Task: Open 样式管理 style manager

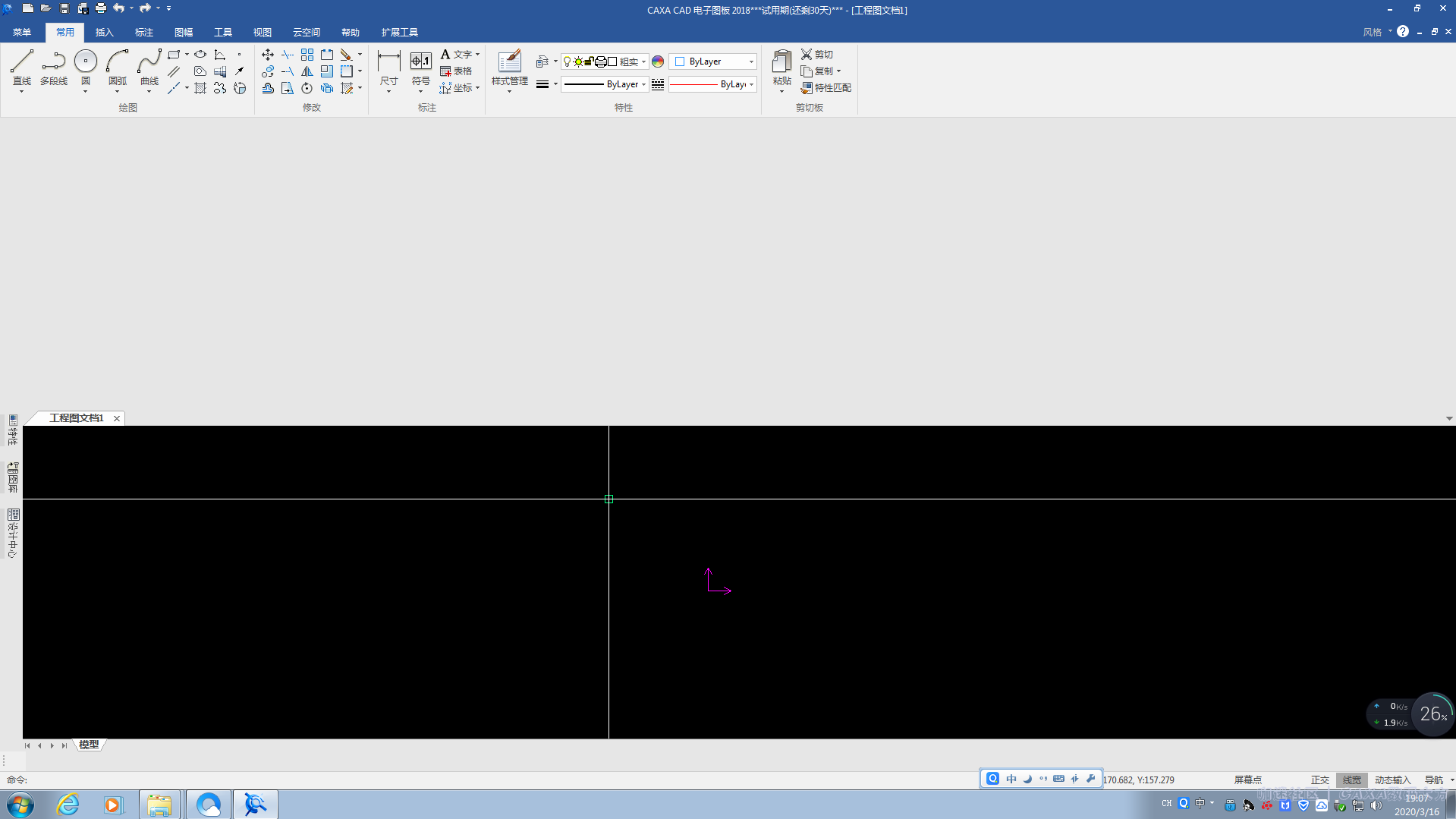Action: click(x=510, y=67)
